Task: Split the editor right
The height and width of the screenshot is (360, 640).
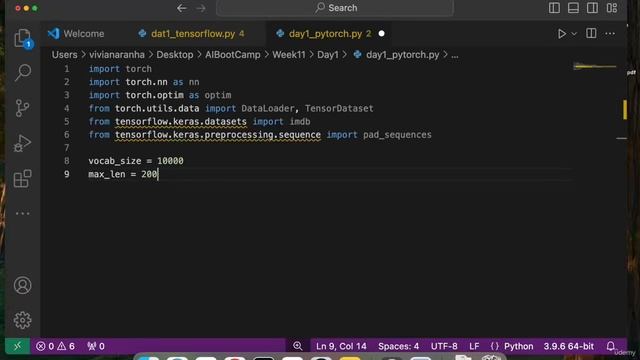Action: pos(591,33)
